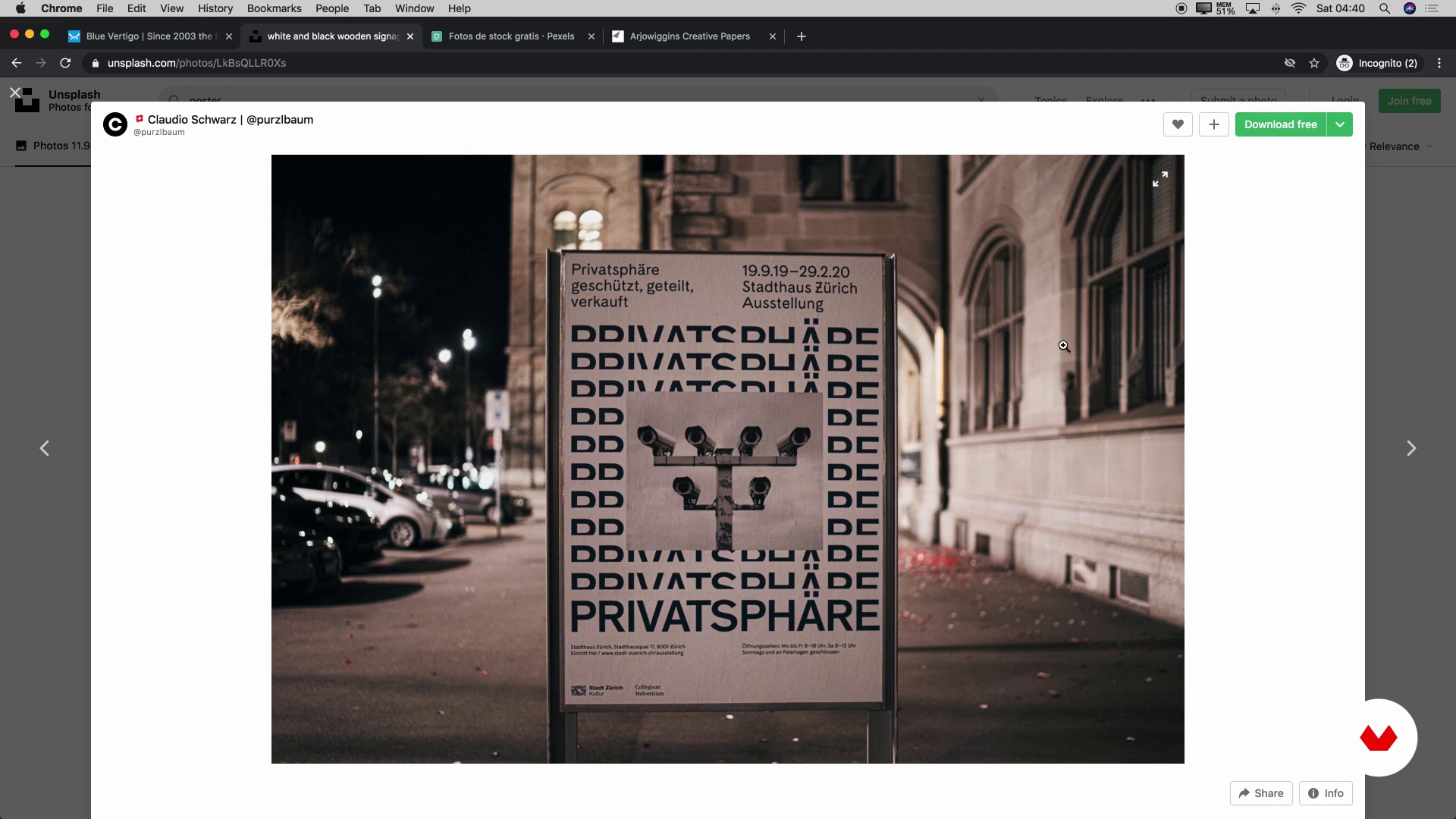Open Chrome three-dot menu
This screenshot has height=819, width=1456.
click(x=1439, y=63)
